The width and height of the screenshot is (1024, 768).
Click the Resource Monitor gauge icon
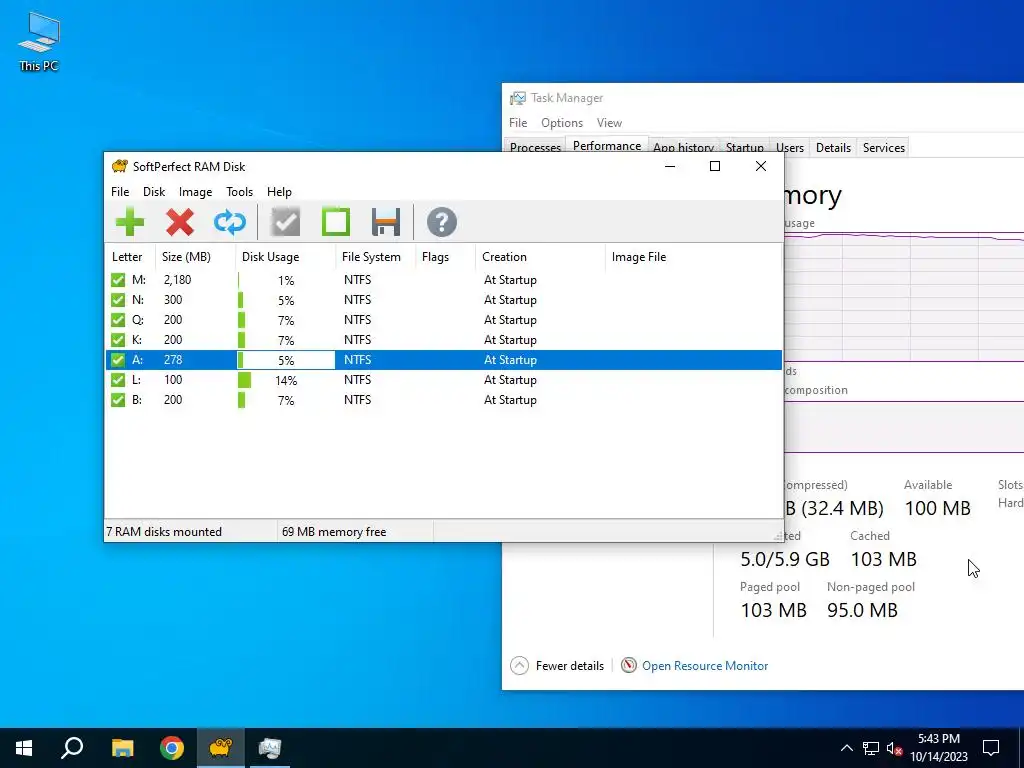point(628,665)
